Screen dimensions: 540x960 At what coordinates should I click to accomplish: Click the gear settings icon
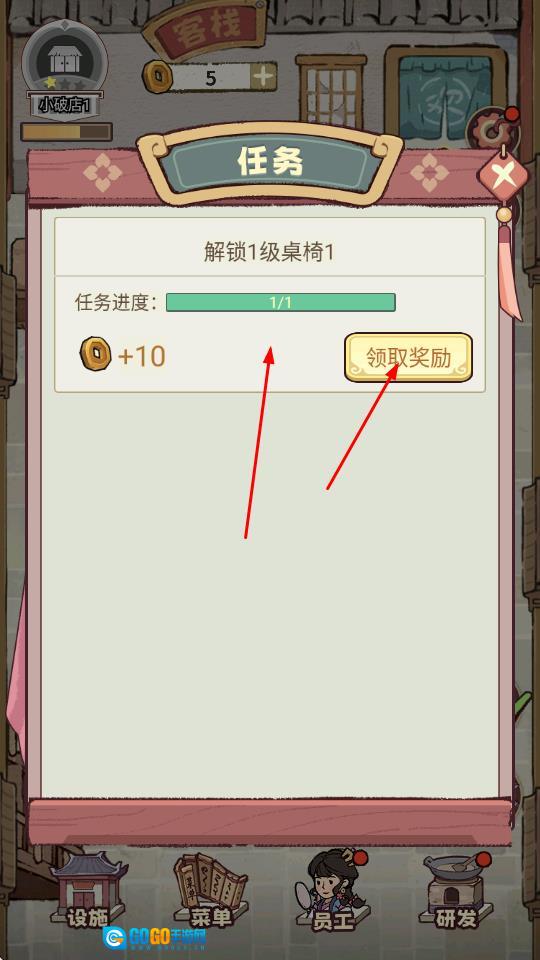tap(490, 129)
